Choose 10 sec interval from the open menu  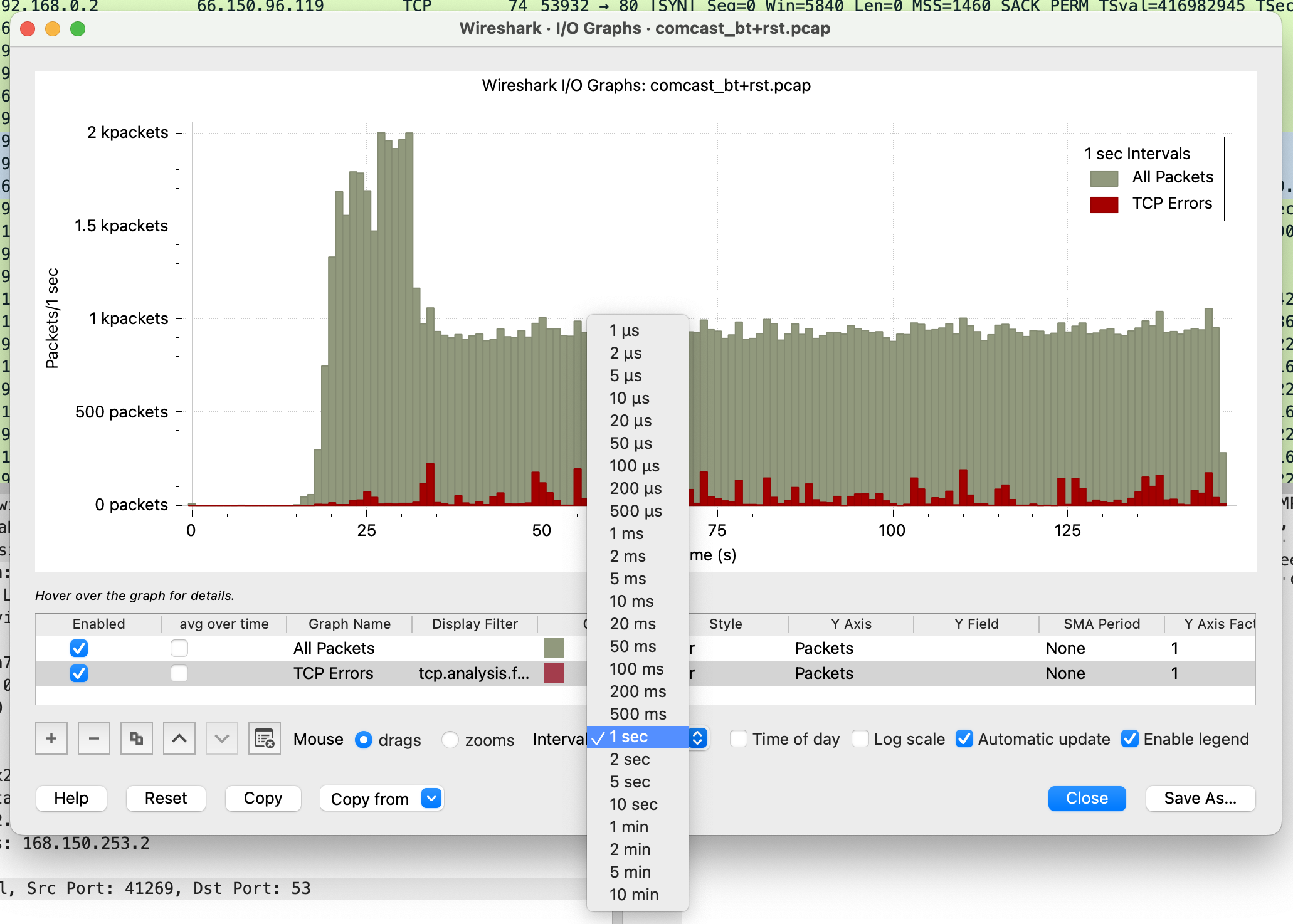[x=633, y=804]
